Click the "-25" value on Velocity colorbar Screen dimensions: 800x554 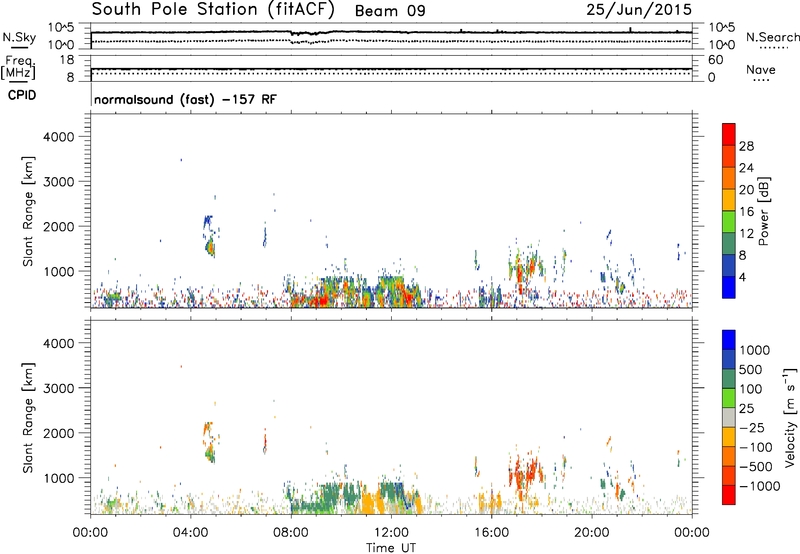click(752, 427)
